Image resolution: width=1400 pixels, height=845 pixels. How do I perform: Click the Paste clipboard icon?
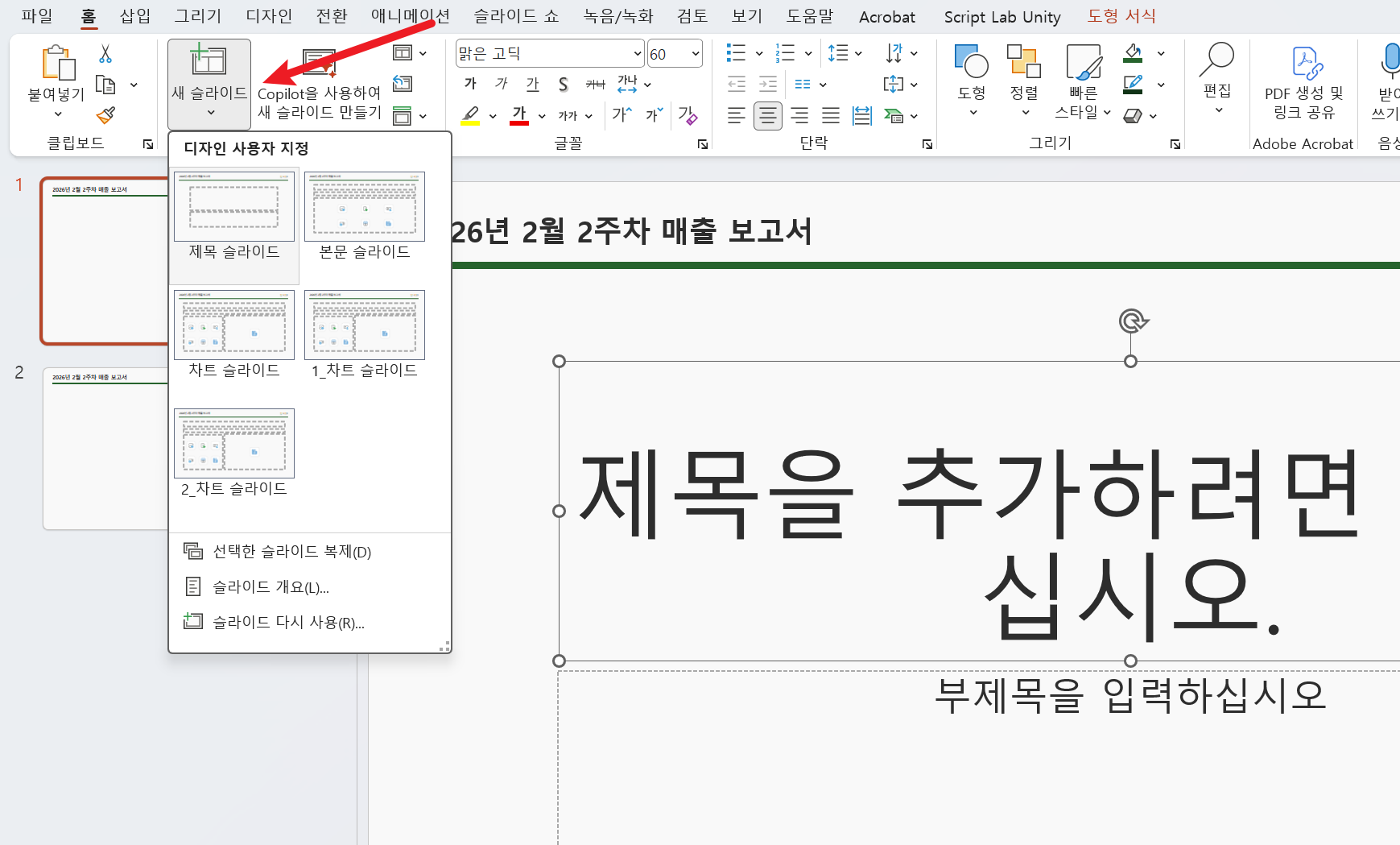[x=57, y=63]
